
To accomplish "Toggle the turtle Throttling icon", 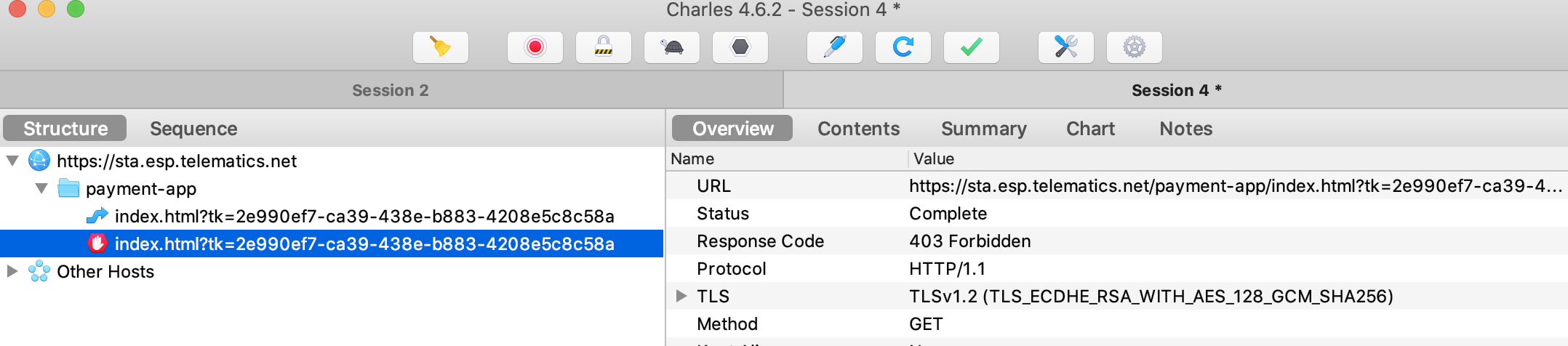I will pos(672,47).
